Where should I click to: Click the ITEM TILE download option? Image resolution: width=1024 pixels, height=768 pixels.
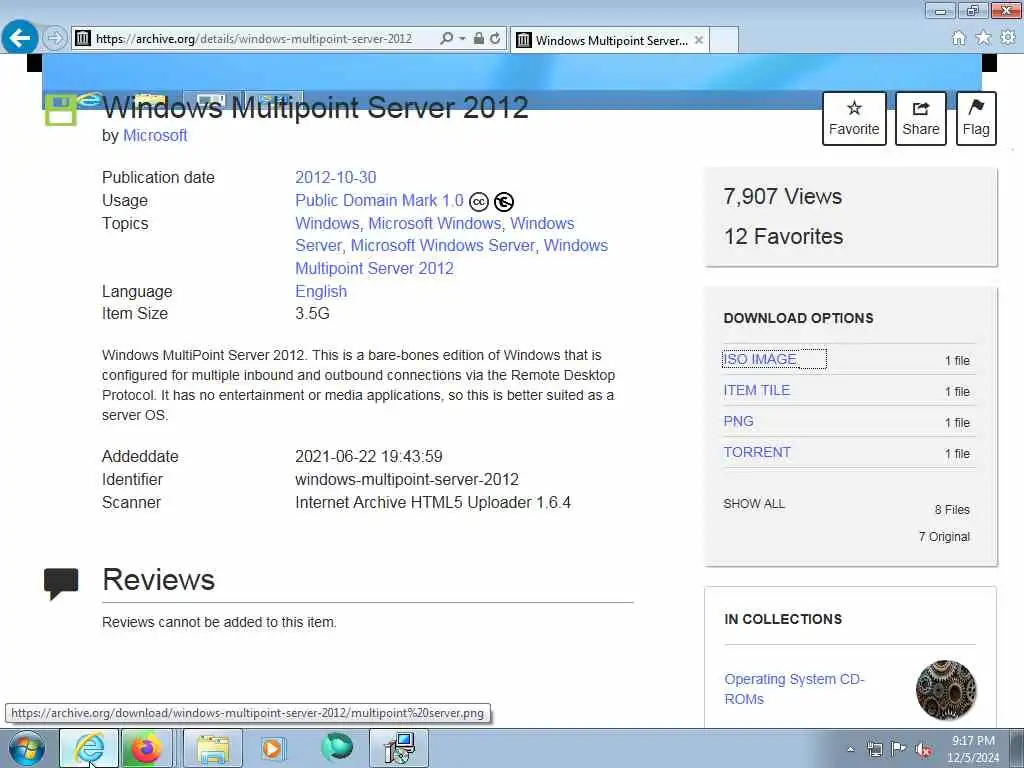tap(757, 391)
